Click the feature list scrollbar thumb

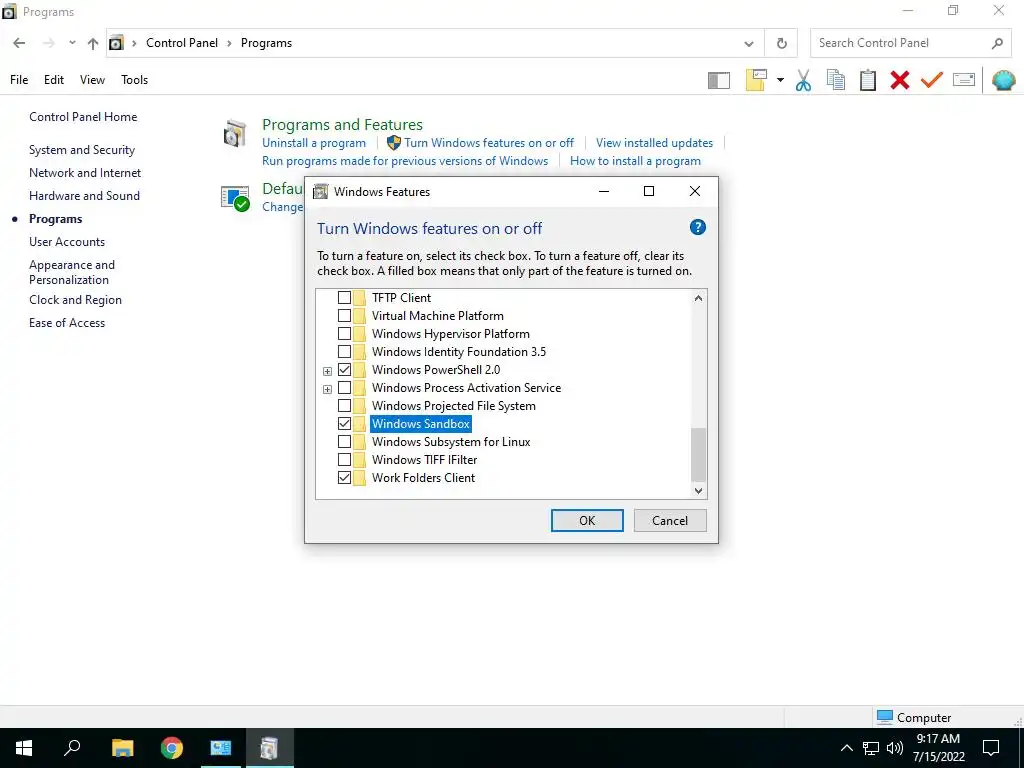click(x=698, y=455)
